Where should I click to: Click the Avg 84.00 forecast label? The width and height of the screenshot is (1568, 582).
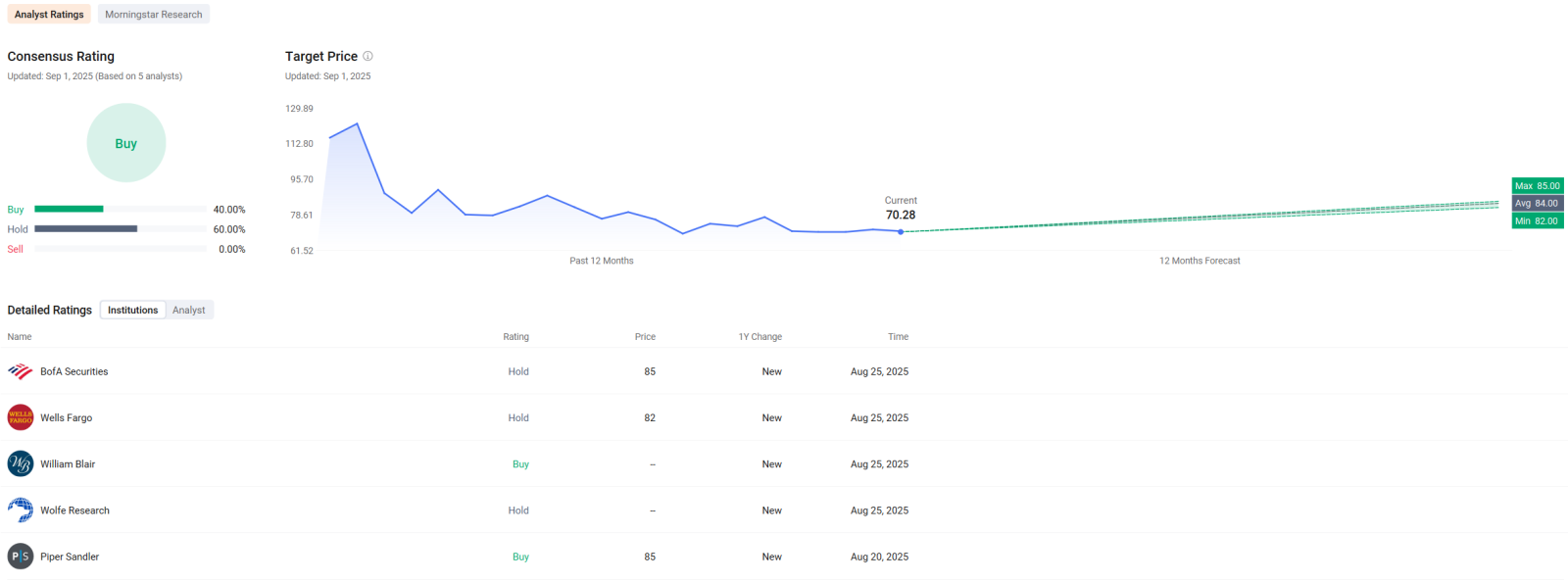(1537, 204)
